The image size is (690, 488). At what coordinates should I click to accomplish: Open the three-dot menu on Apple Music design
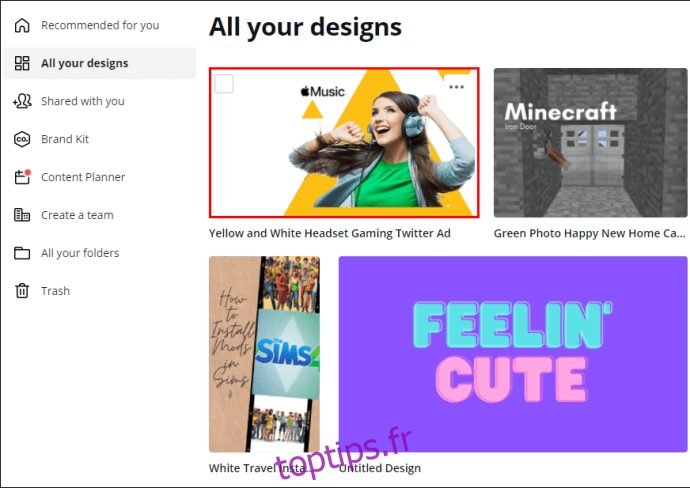pyautogui.click(x=456, y=87)
